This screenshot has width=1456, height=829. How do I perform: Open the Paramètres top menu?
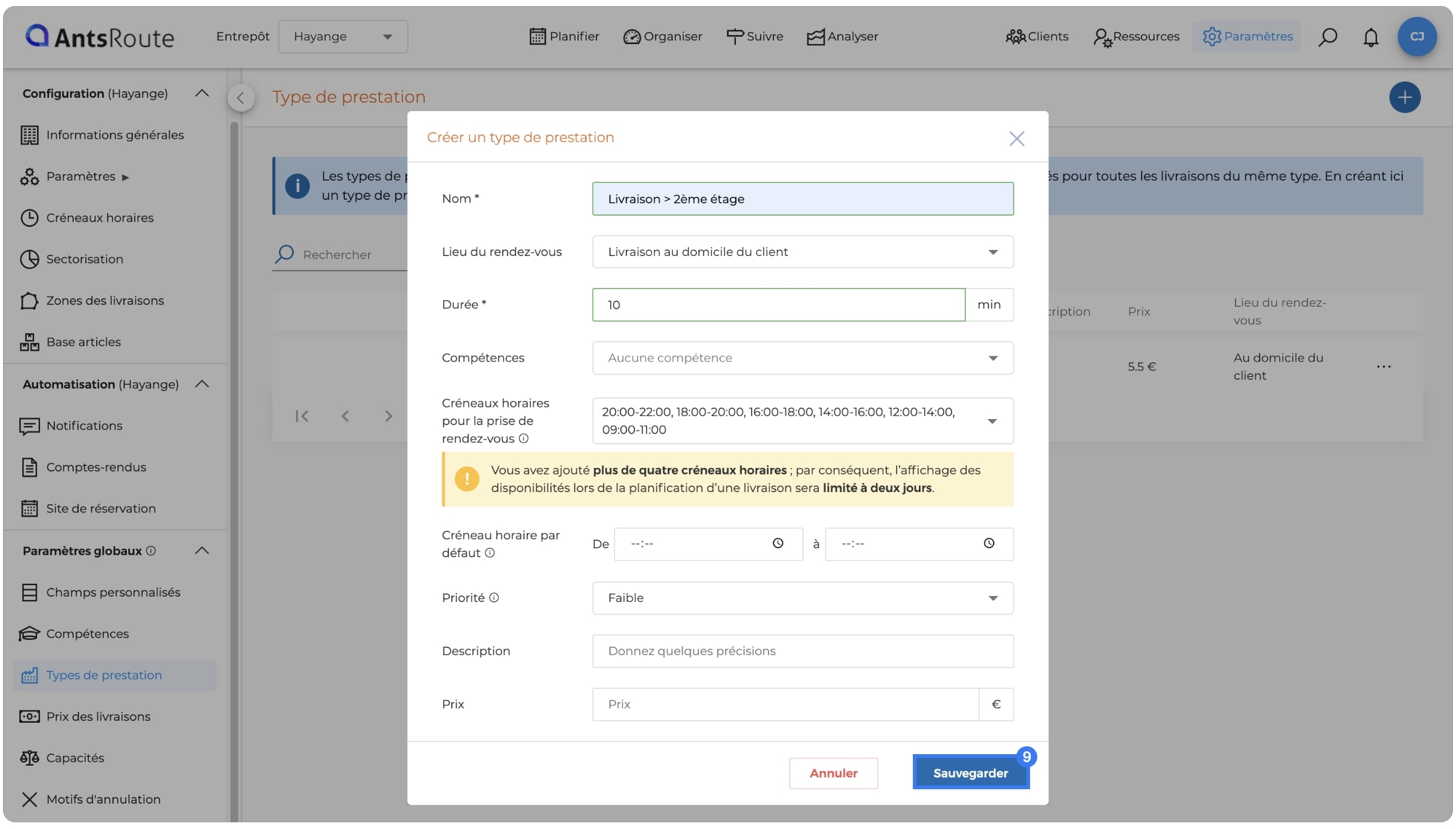(x=1248, y=37)
